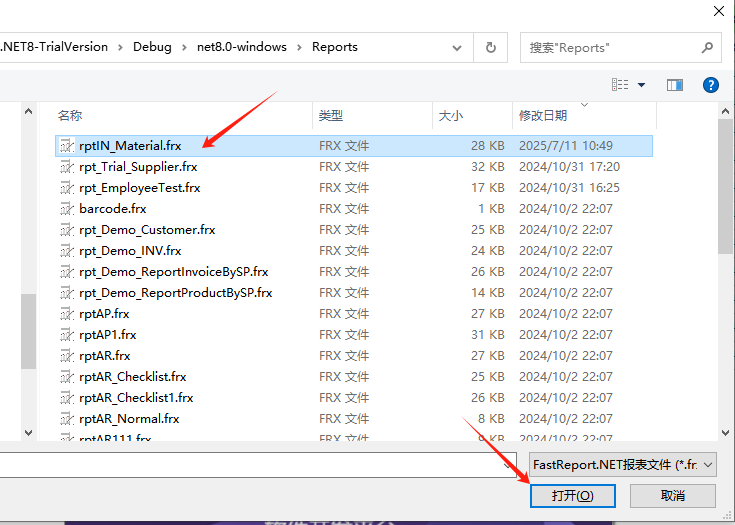Select rptAP1.frx file name
Image resolution: width=735 pixels, height=525 pixels.
(x=108, y=335)
